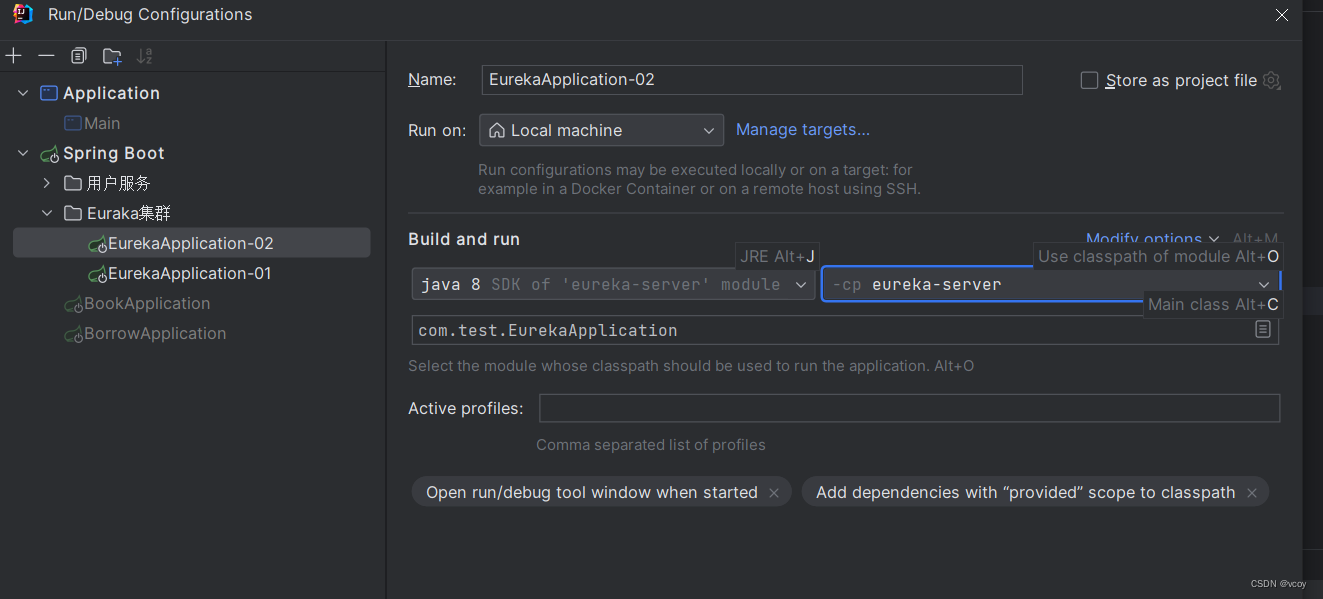Click the Main configuration icon
This screenshot has height=599, width=1323.
point(73,123)
